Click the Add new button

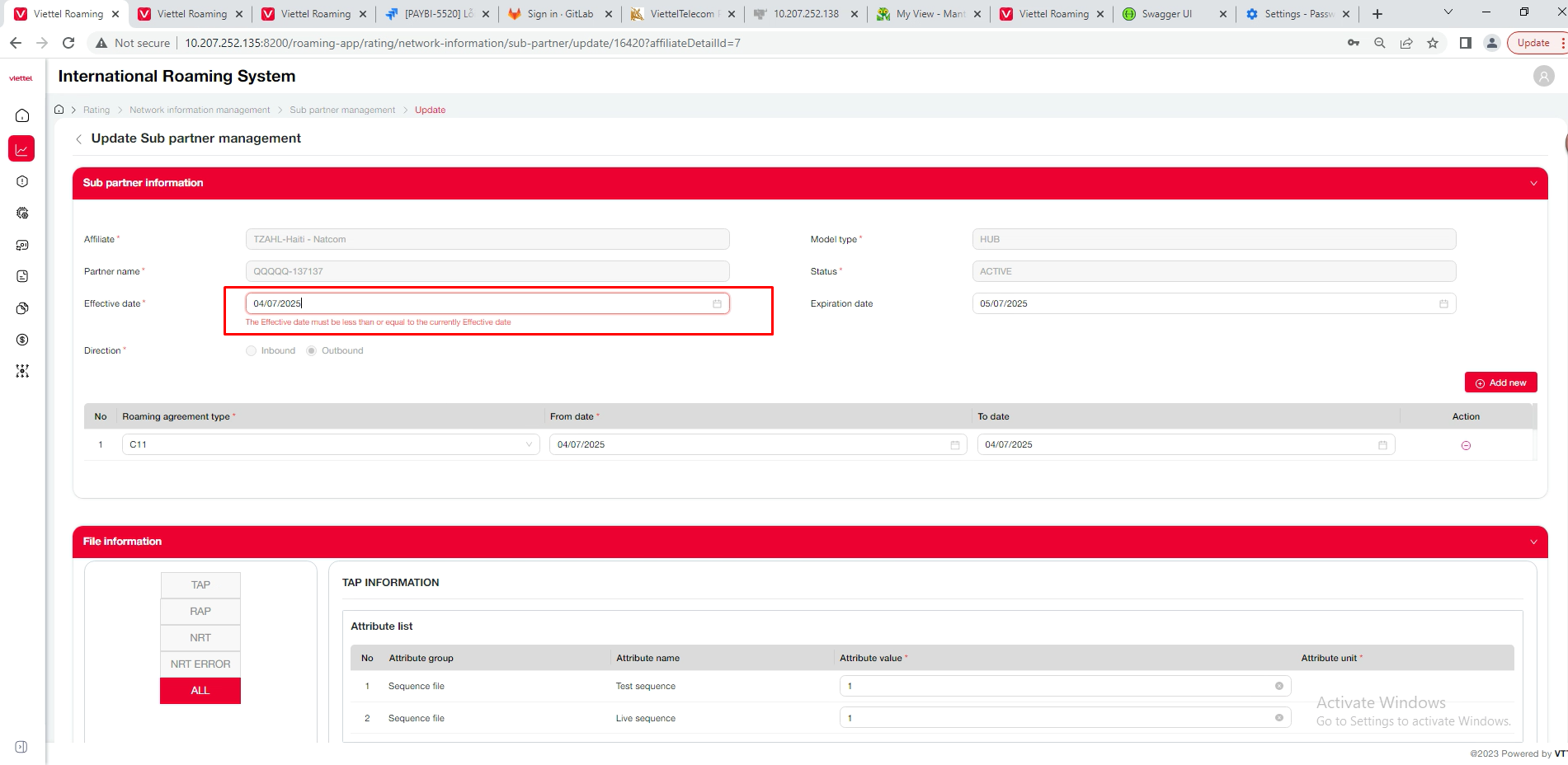pos(1500,382)
